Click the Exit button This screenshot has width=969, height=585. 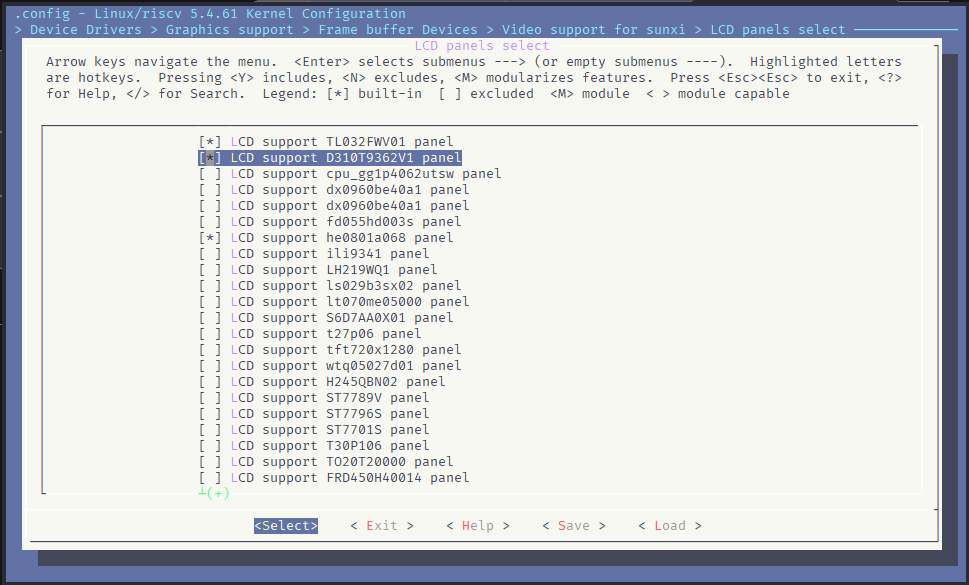click(381, 526)
